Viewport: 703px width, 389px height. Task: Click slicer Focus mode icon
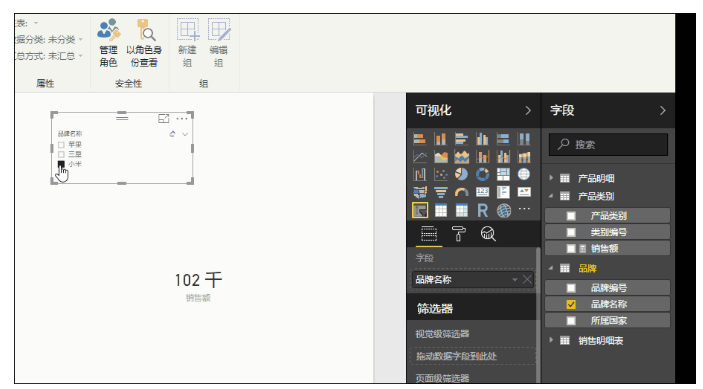tap(164, 118)
